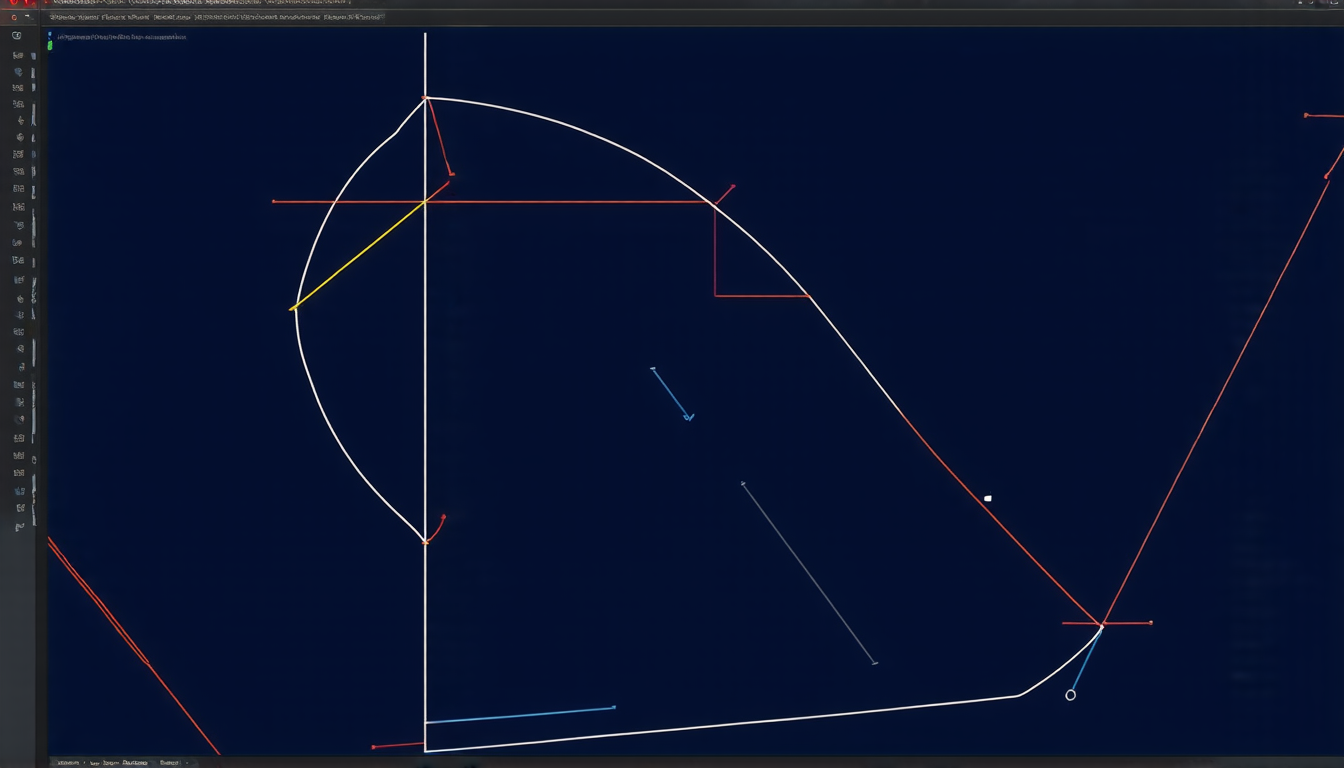Click the red application logo in the title bar
The height and width of the screenshot is (768, 1344).
[x=13, y=4]
